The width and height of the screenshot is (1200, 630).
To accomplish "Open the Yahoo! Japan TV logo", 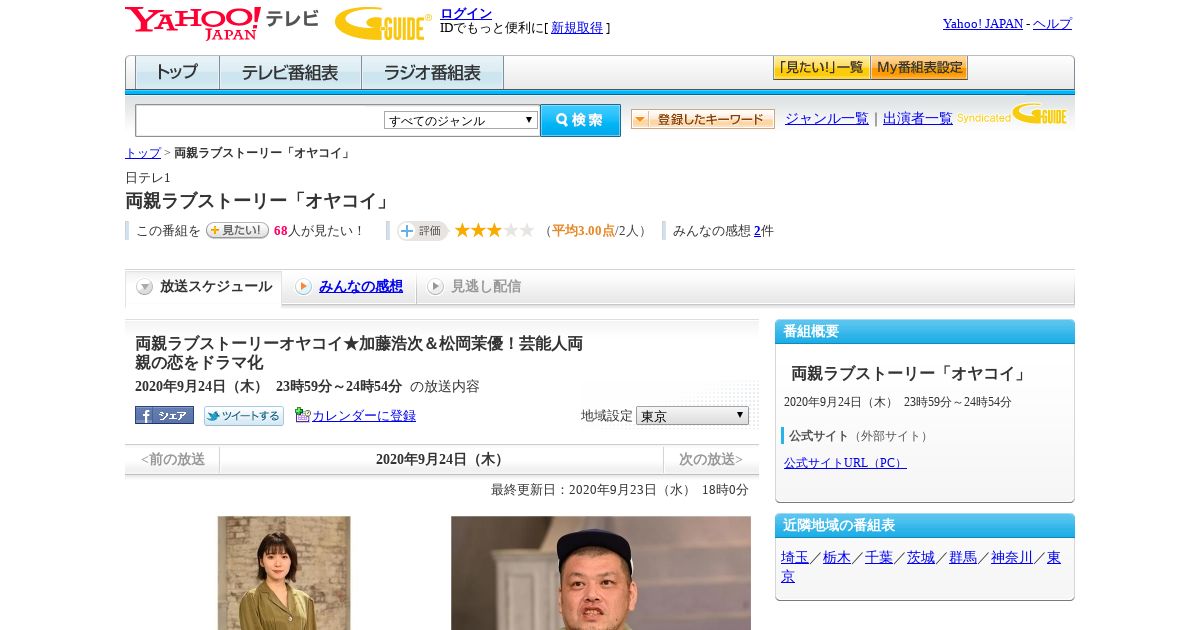I will (x=221, y=23).
